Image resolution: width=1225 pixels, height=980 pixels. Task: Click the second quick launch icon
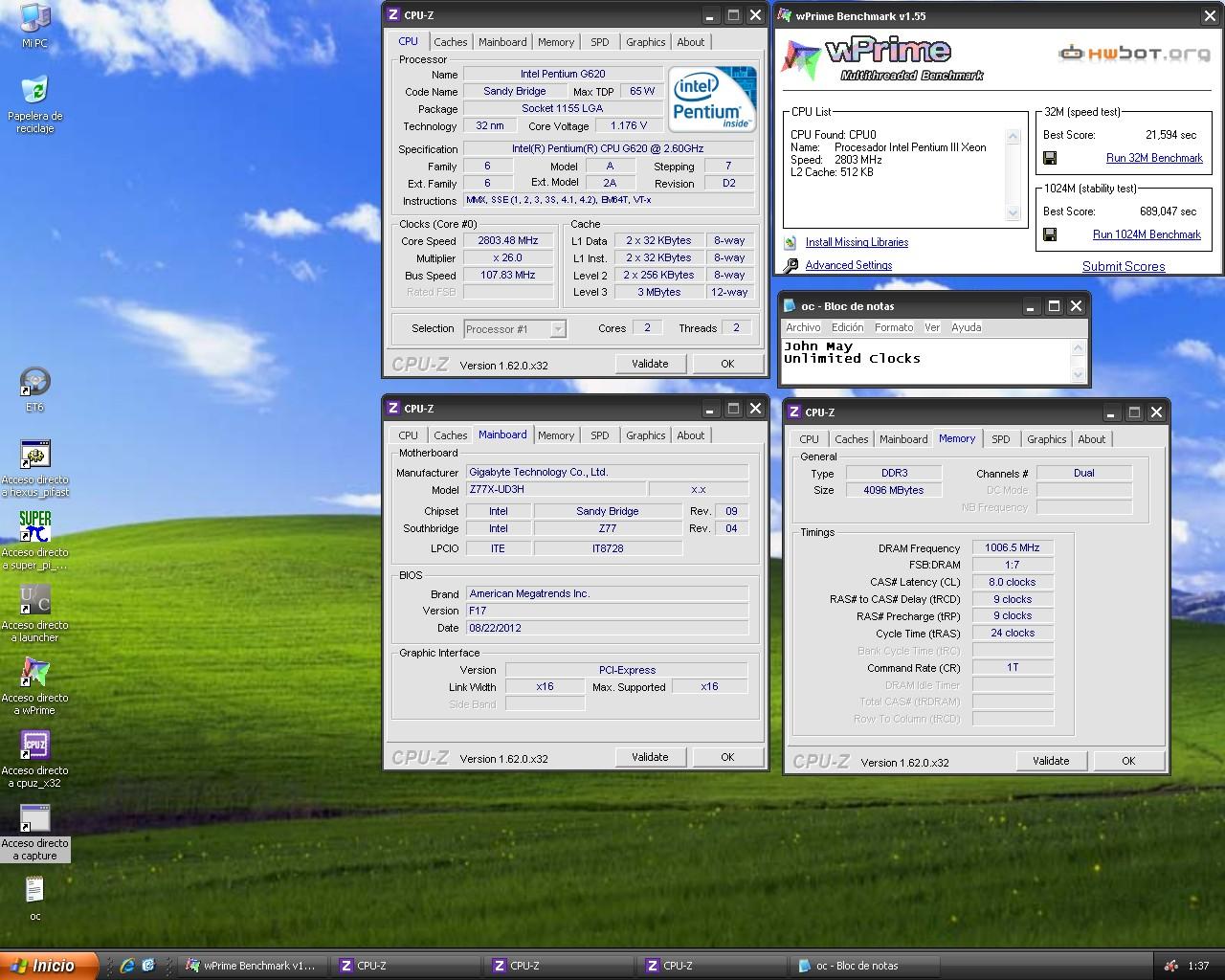pos(148,966)
